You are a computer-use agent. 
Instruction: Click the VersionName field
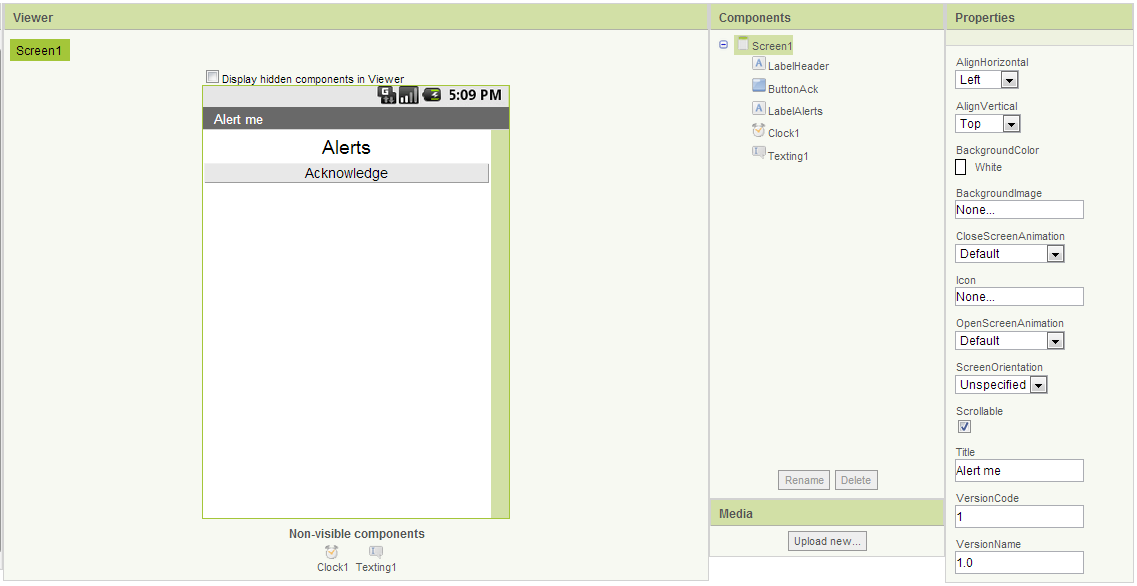(x=1020, y=562)
